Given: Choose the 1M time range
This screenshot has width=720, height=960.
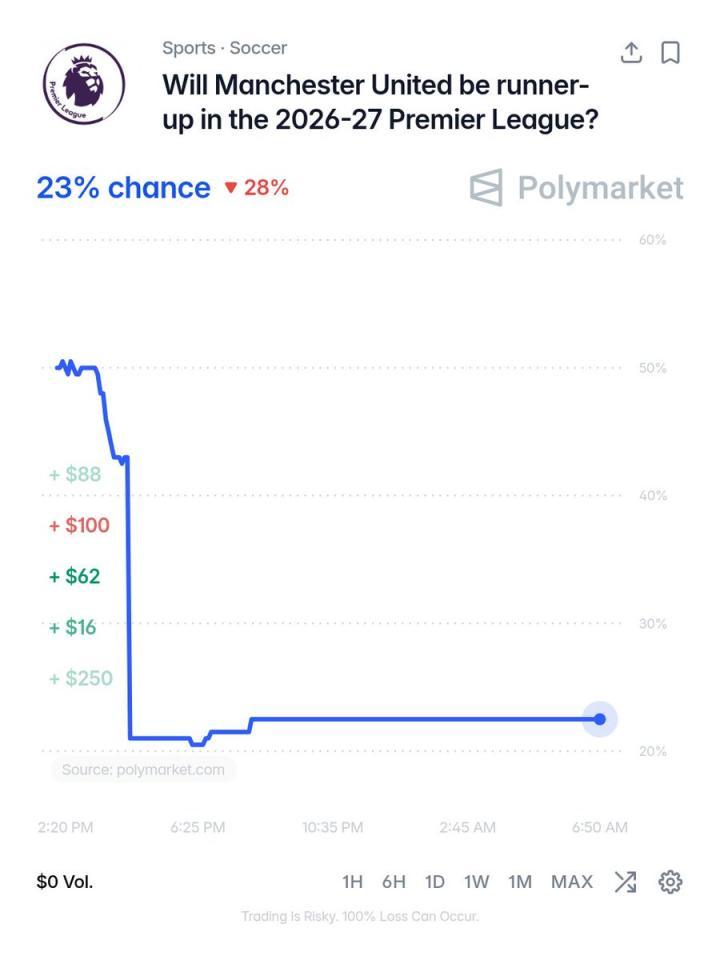Looking at the screenshot, I should 520,882.
